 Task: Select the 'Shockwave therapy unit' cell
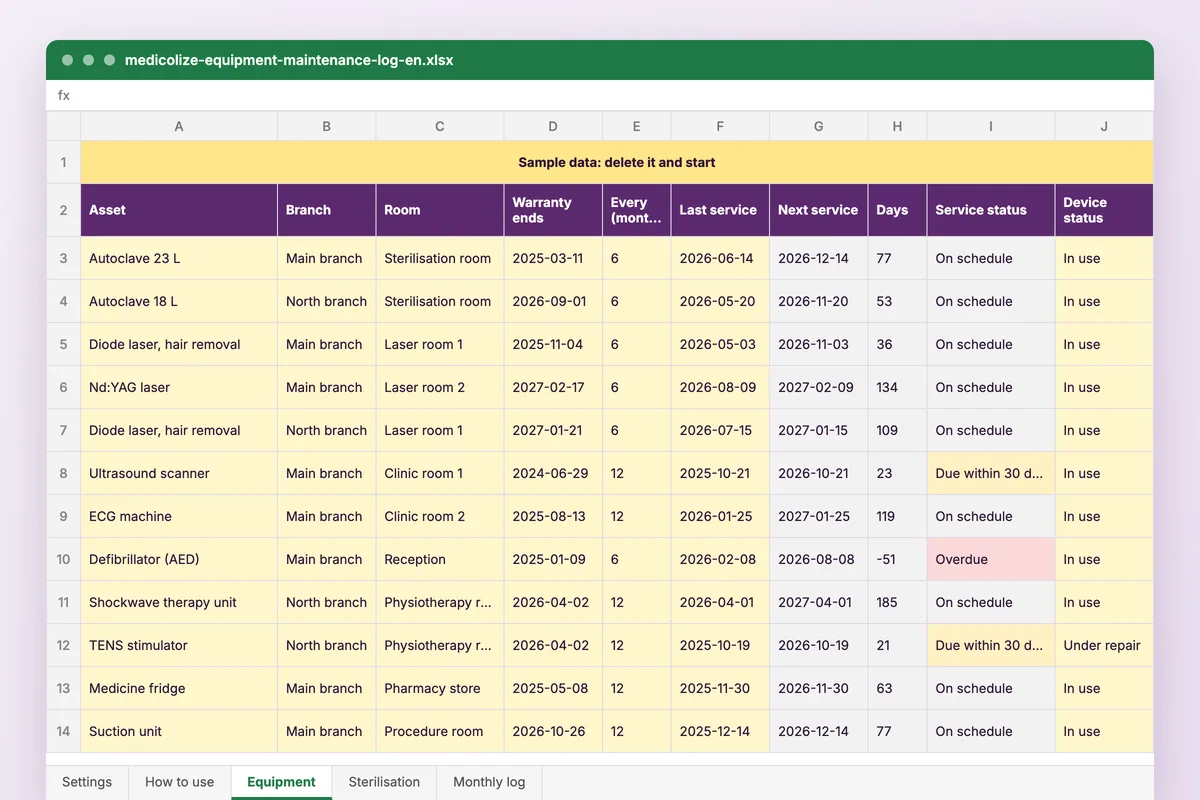[179, 602]
